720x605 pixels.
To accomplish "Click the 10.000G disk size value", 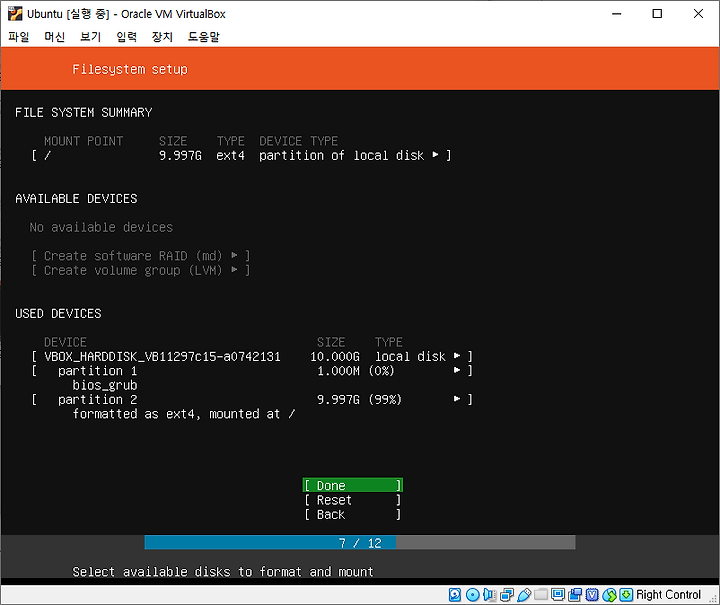I will 335,357.
